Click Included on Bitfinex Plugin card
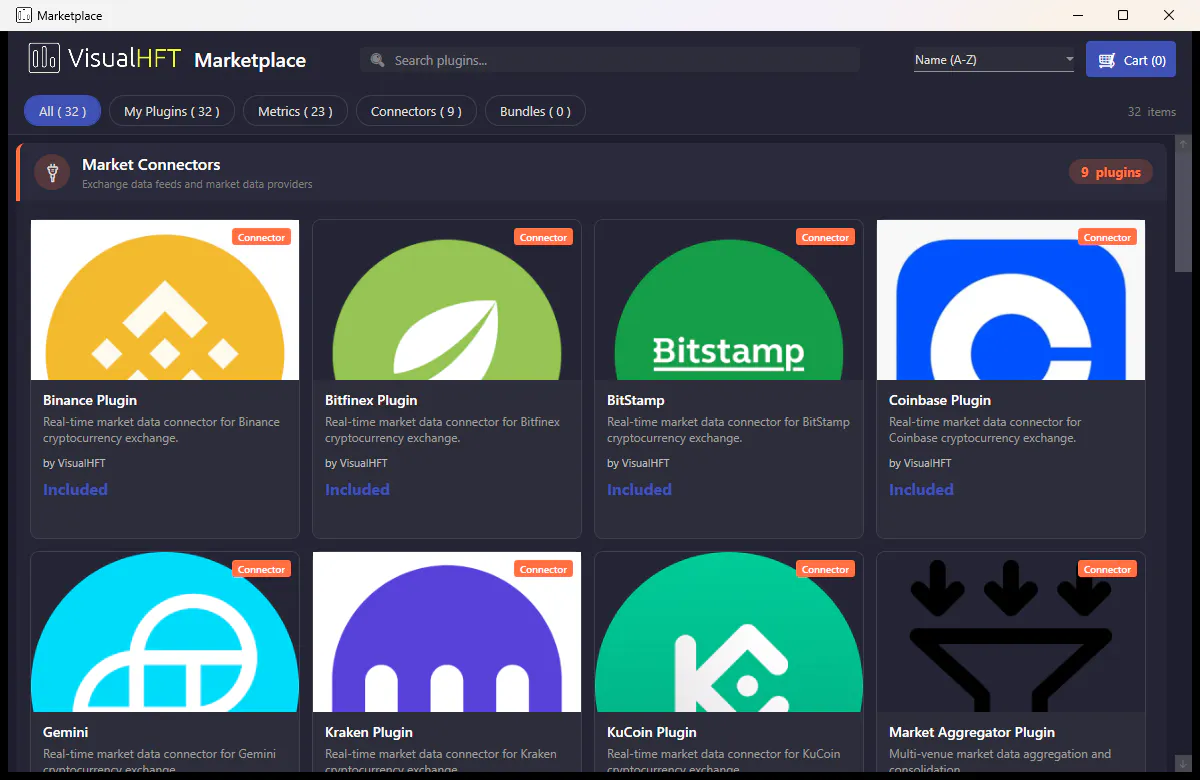1200x780 pixels. pos(357,489)
